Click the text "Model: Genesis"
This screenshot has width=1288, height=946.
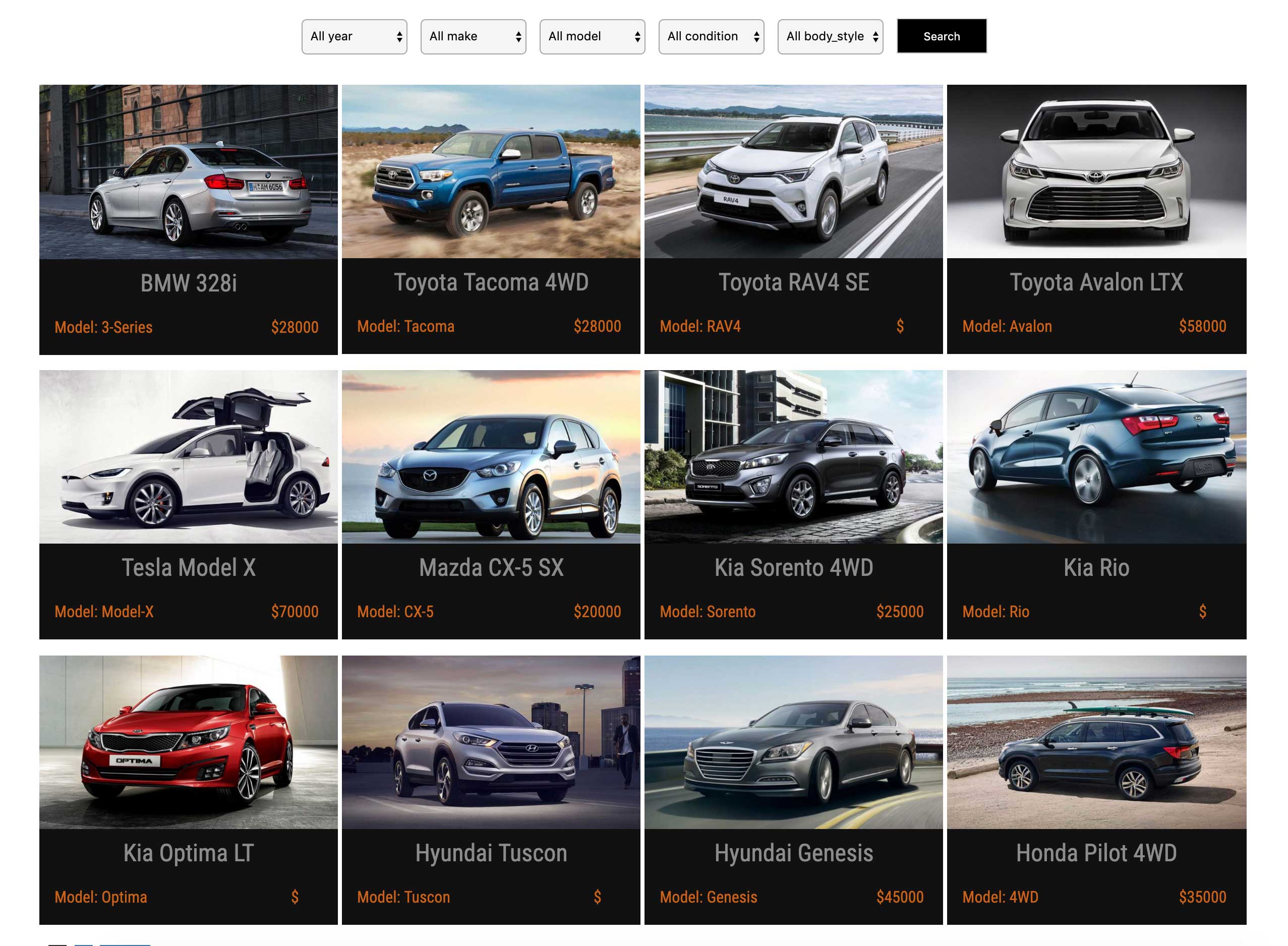pos(709,897)
